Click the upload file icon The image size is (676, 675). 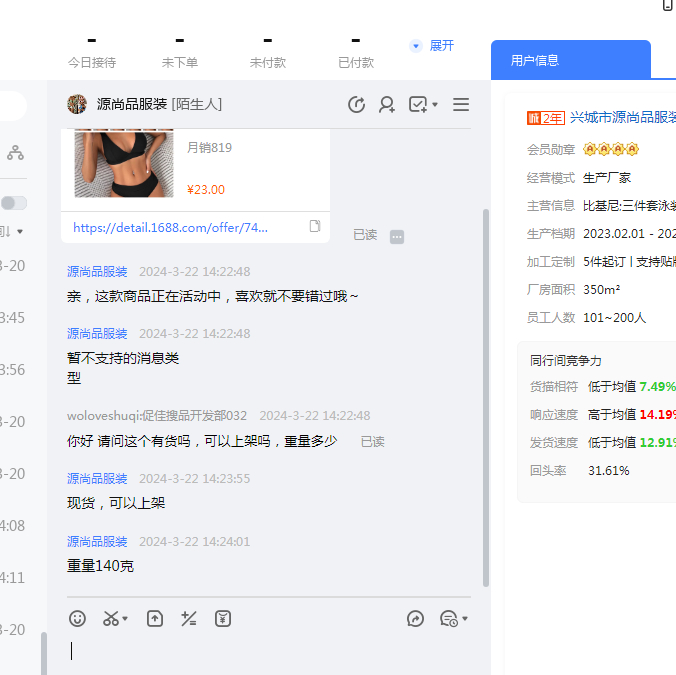point(155,619)
